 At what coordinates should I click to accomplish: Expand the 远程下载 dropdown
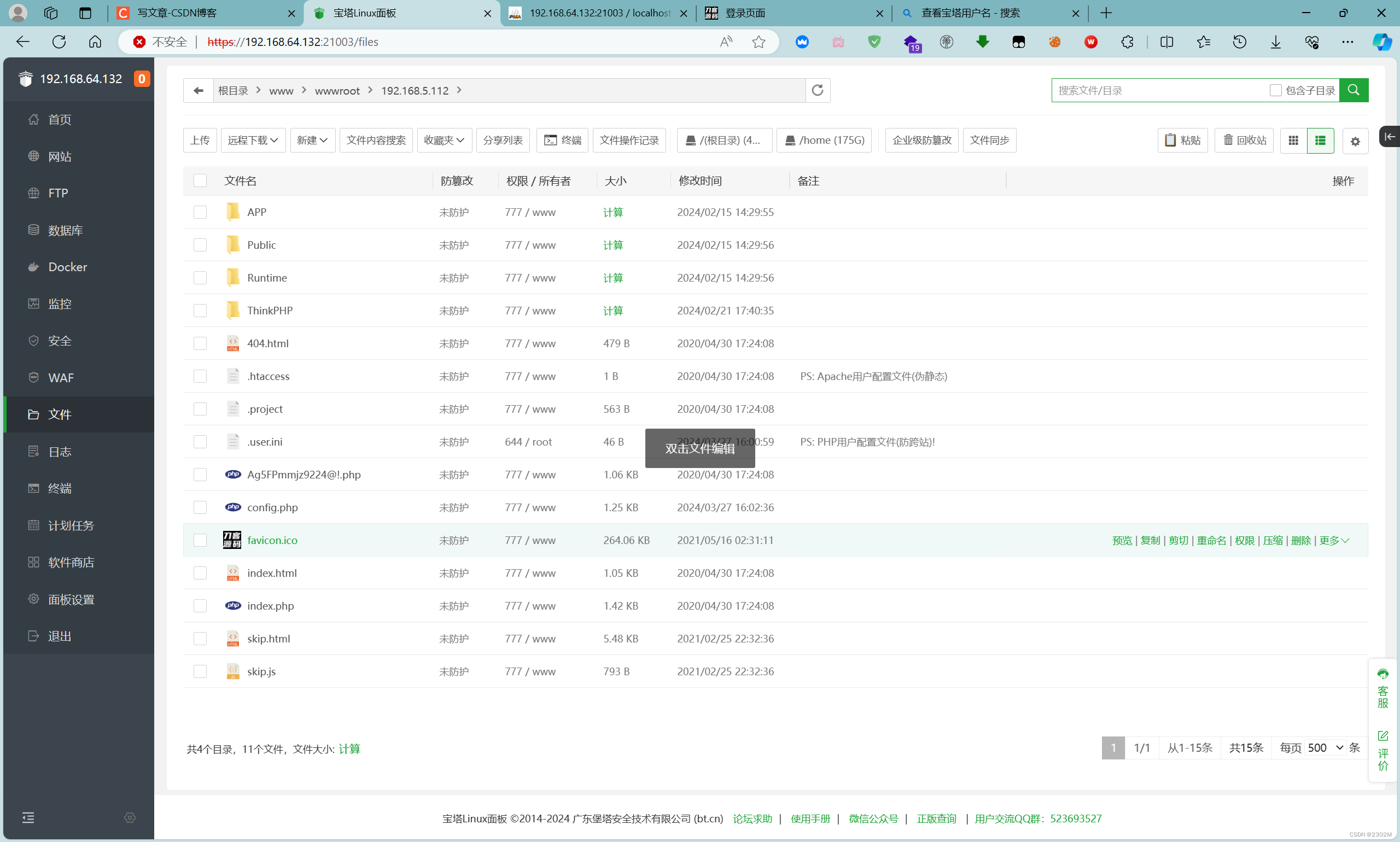253,140
